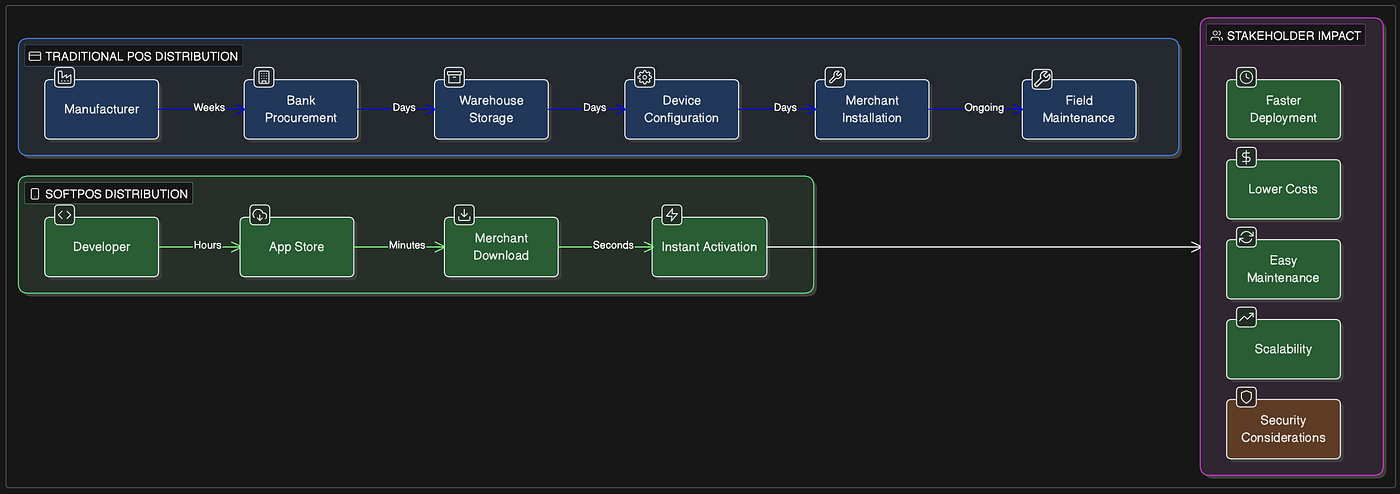
Task: Select the Faster Deployment box
Action: click(1283, 109)
